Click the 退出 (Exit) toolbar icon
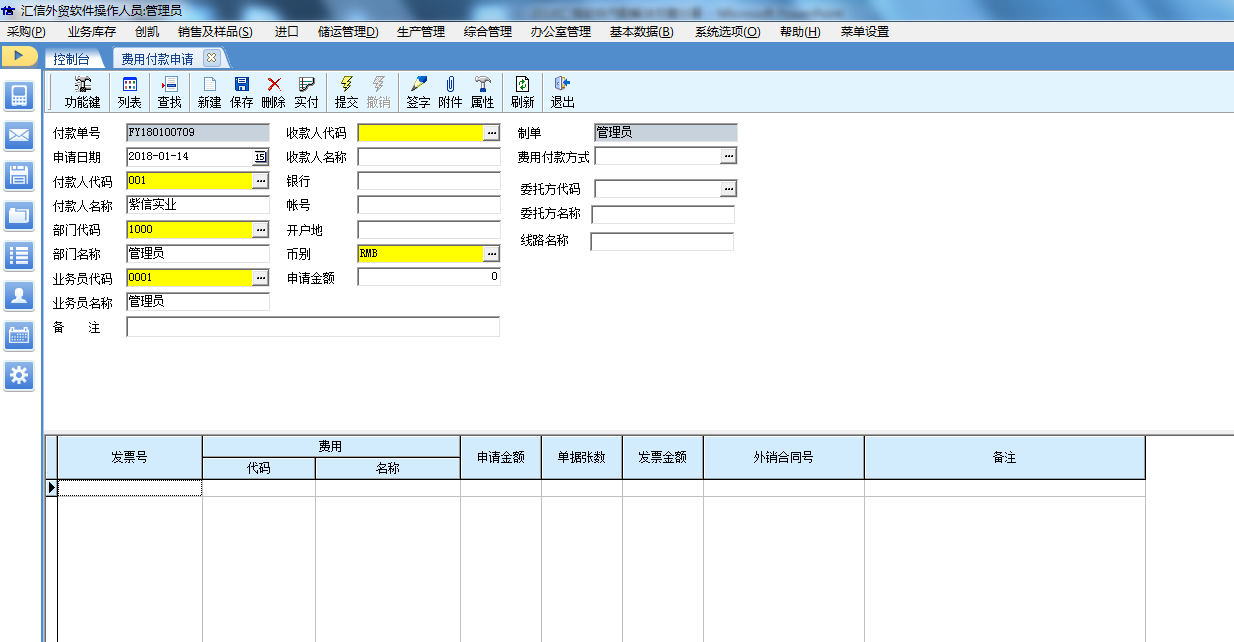This screenshot has height=642, width=1234. click(562, 86)
